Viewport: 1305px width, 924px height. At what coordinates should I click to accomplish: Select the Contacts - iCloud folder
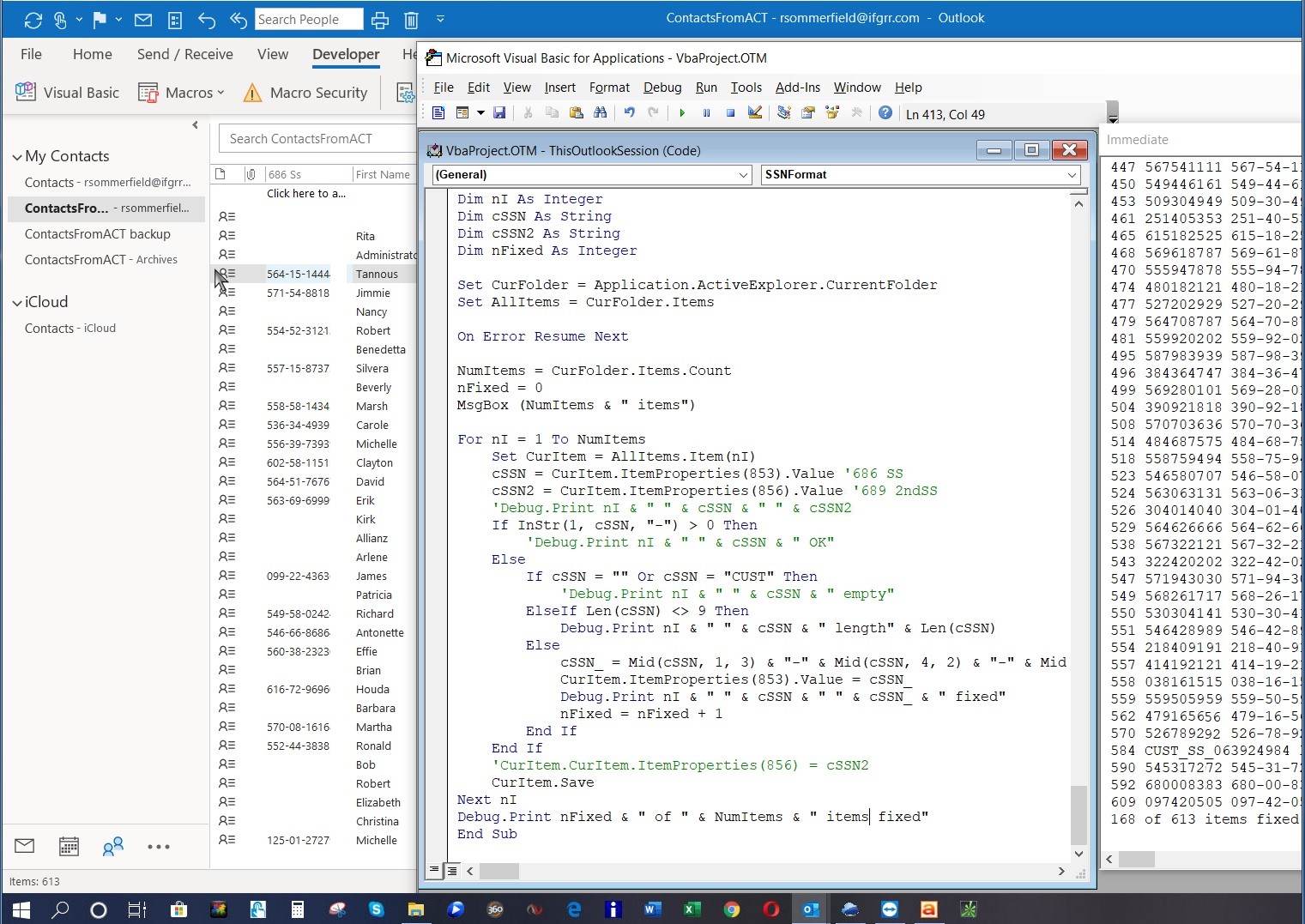pos(70,329)
